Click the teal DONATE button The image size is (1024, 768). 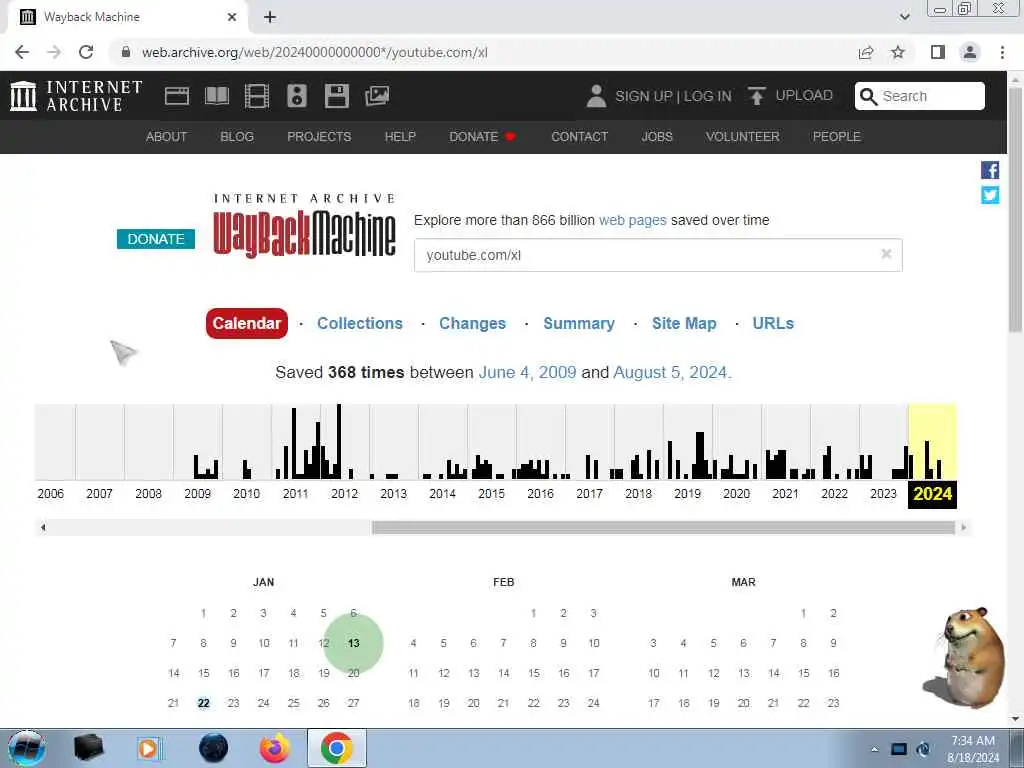(x=155, y=239)
